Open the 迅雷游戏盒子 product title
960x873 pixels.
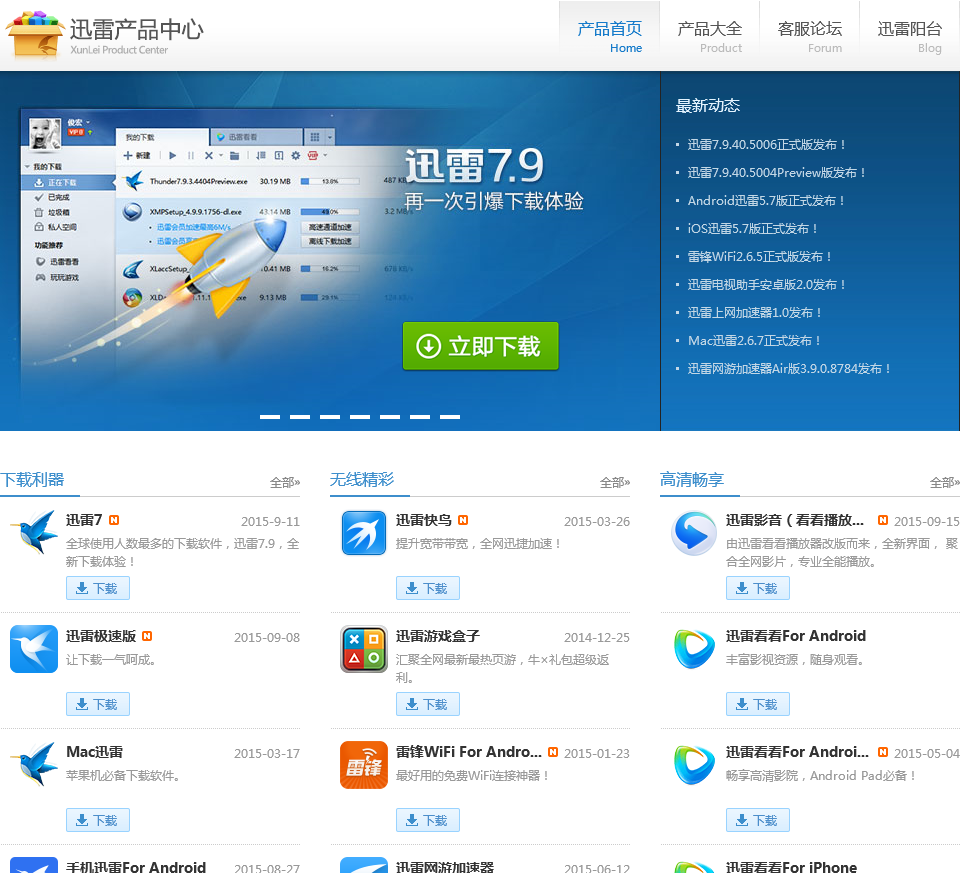(438, 636)
